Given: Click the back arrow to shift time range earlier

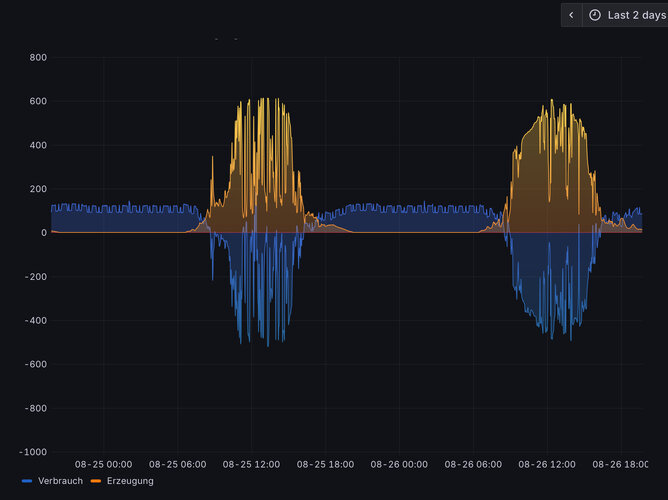Looking at the screenshot, I should (571, 15).
